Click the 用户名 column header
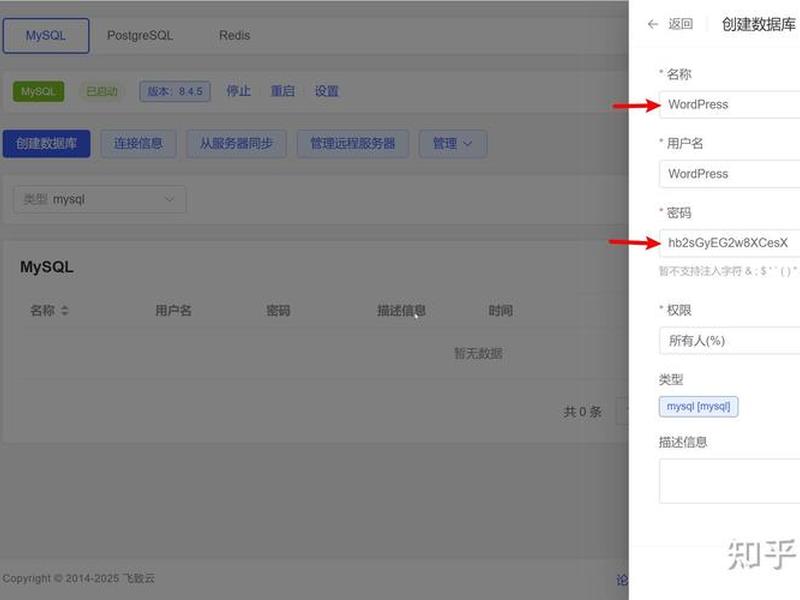The image size is (800, 600). tap(173, 310)
